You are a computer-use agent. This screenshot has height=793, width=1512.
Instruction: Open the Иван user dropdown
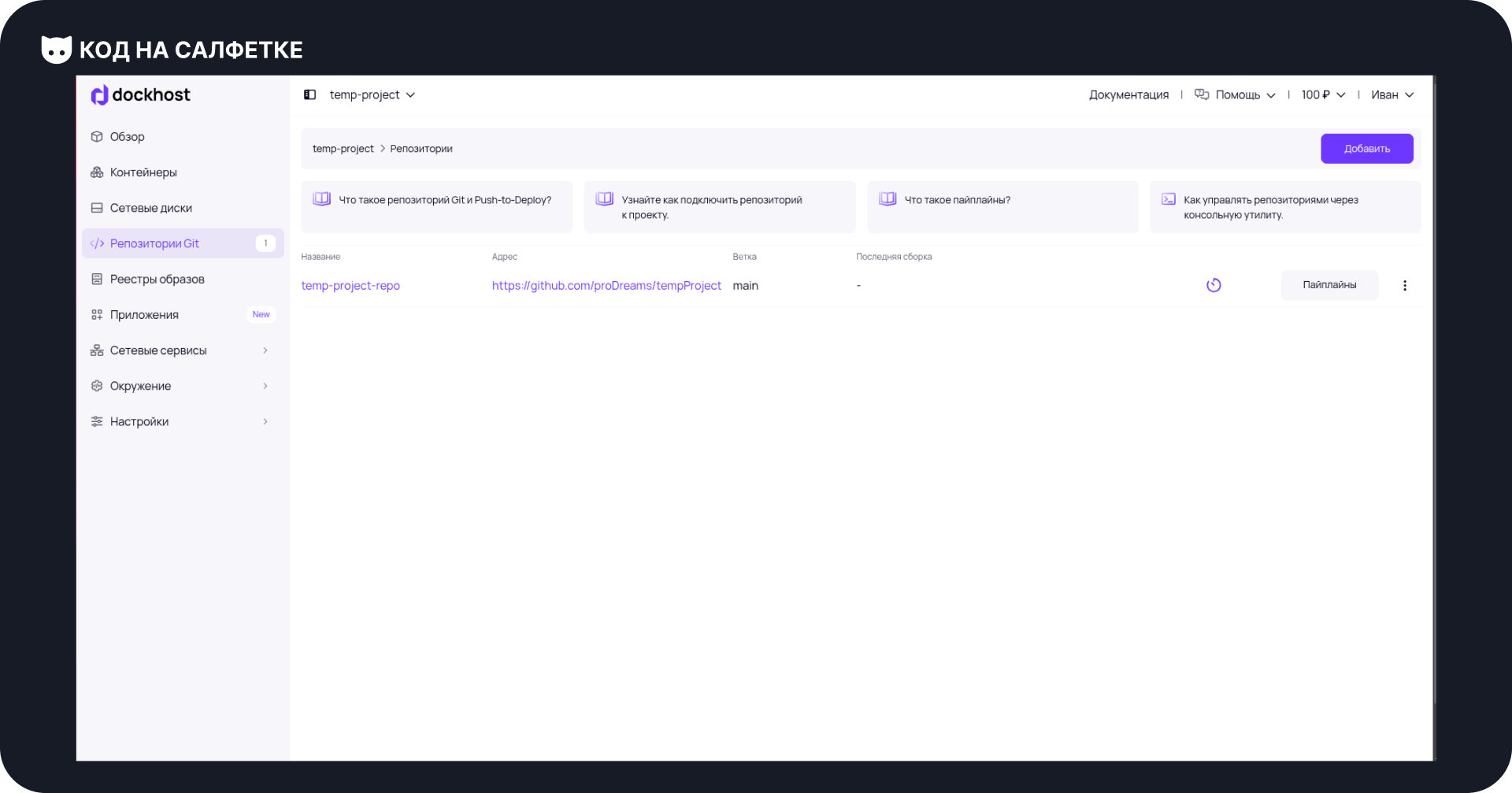pos(1392,94)
